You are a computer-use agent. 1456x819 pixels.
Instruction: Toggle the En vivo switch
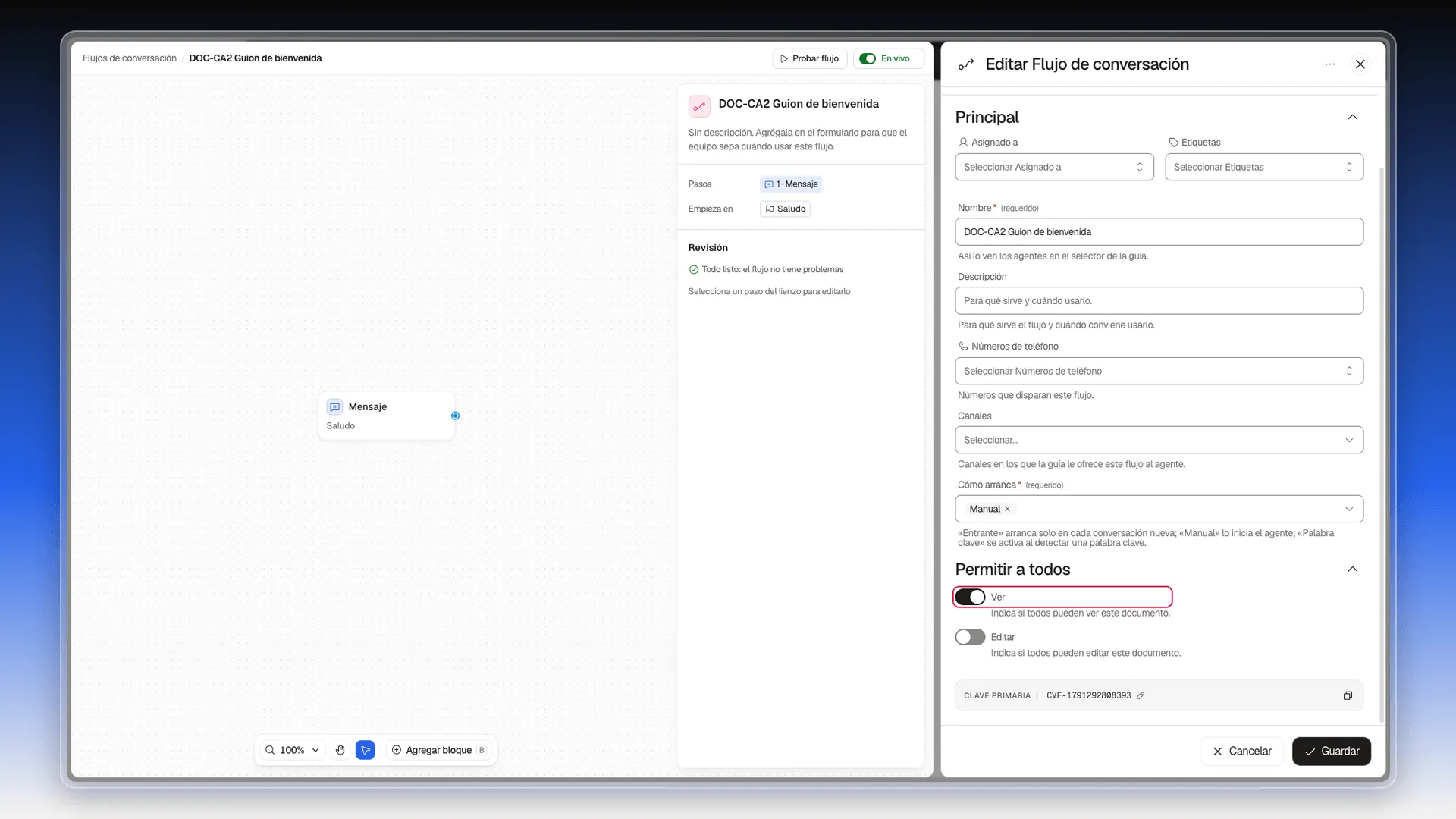[x=868, y=58]
